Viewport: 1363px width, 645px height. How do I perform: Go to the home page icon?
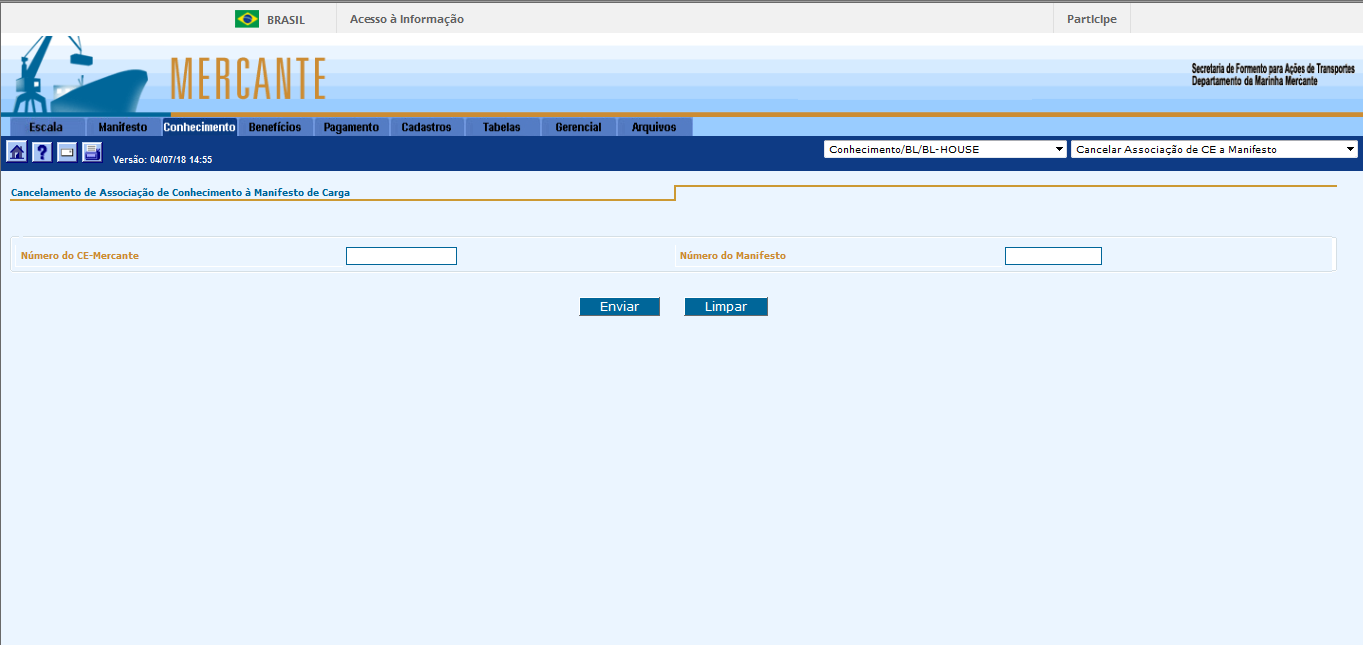tap(17, 152)
